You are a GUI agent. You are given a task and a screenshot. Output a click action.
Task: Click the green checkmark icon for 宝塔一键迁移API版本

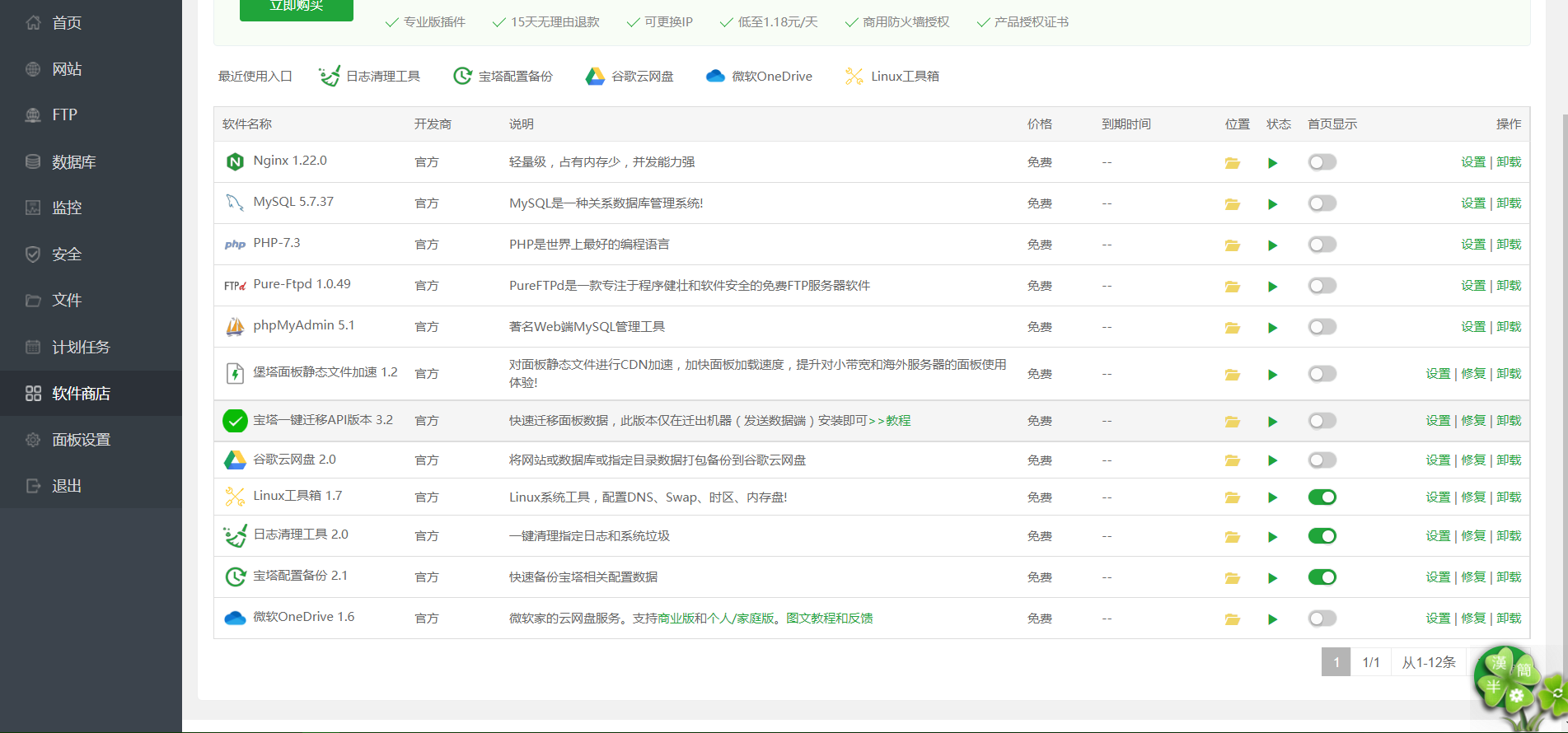pos(235,421)
